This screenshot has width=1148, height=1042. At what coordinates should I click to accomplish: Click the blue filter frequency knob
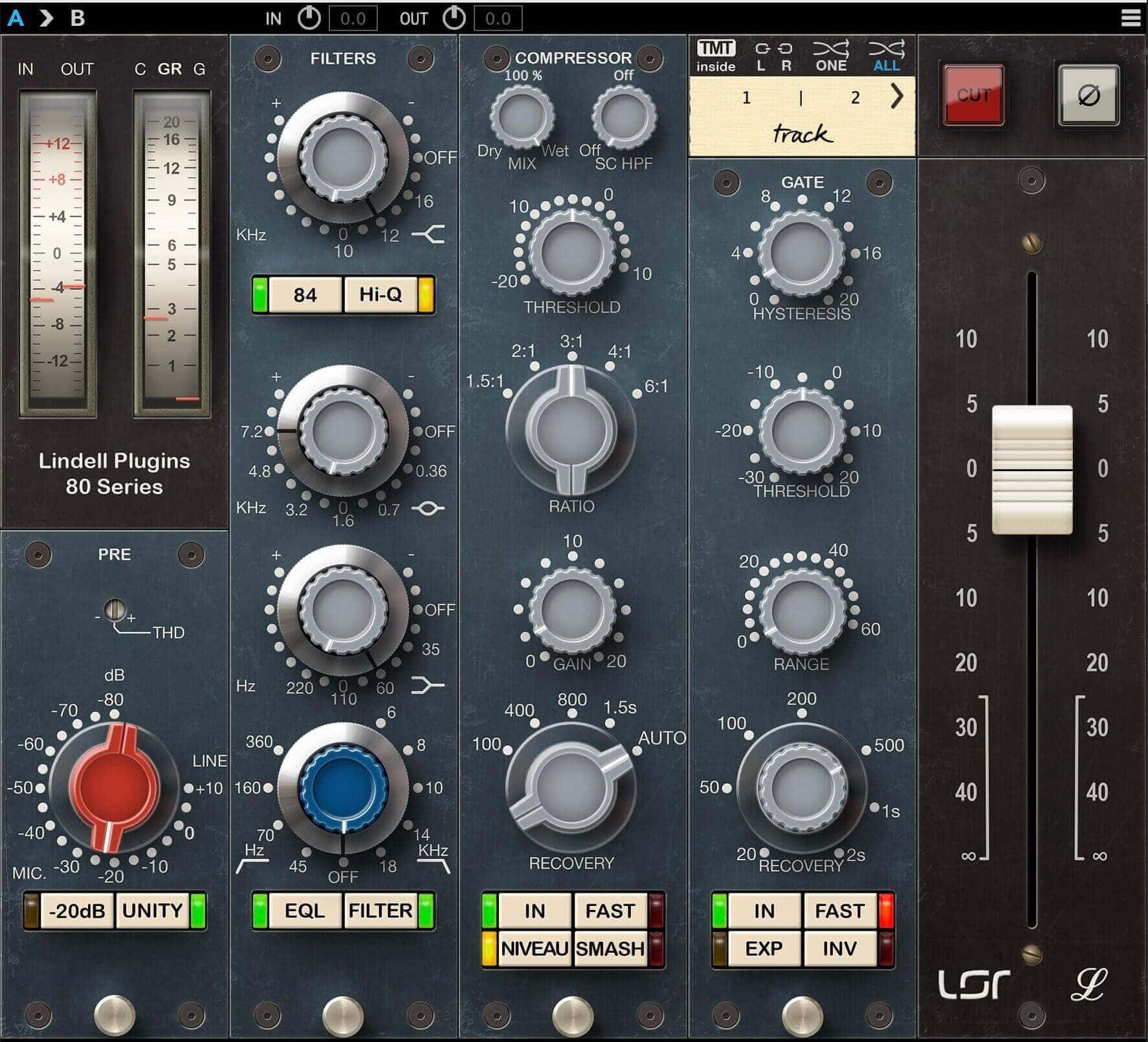(343, 788)
